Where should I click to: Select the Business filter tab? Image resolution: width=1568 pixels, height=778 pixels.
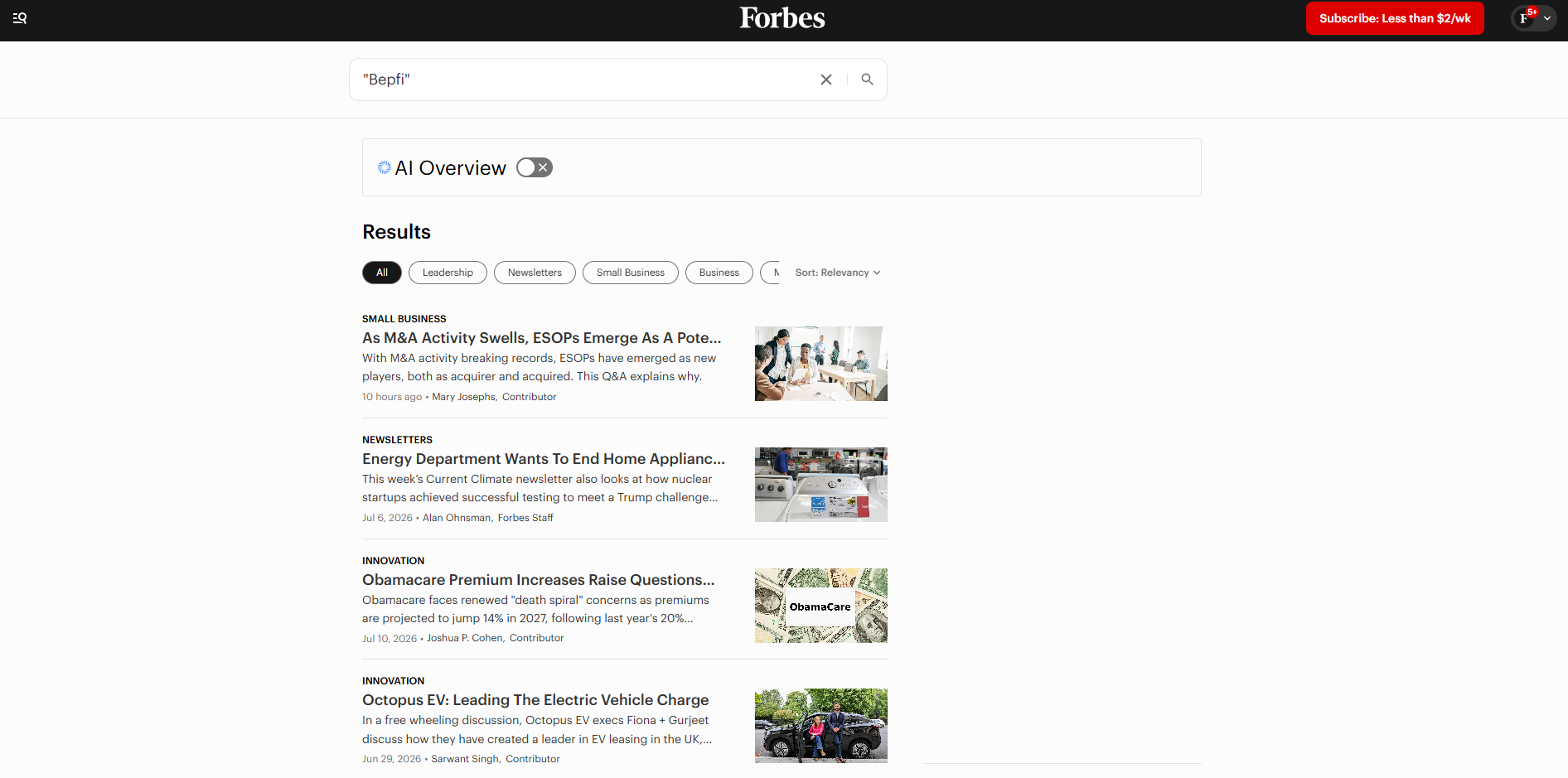click(719, 273)
